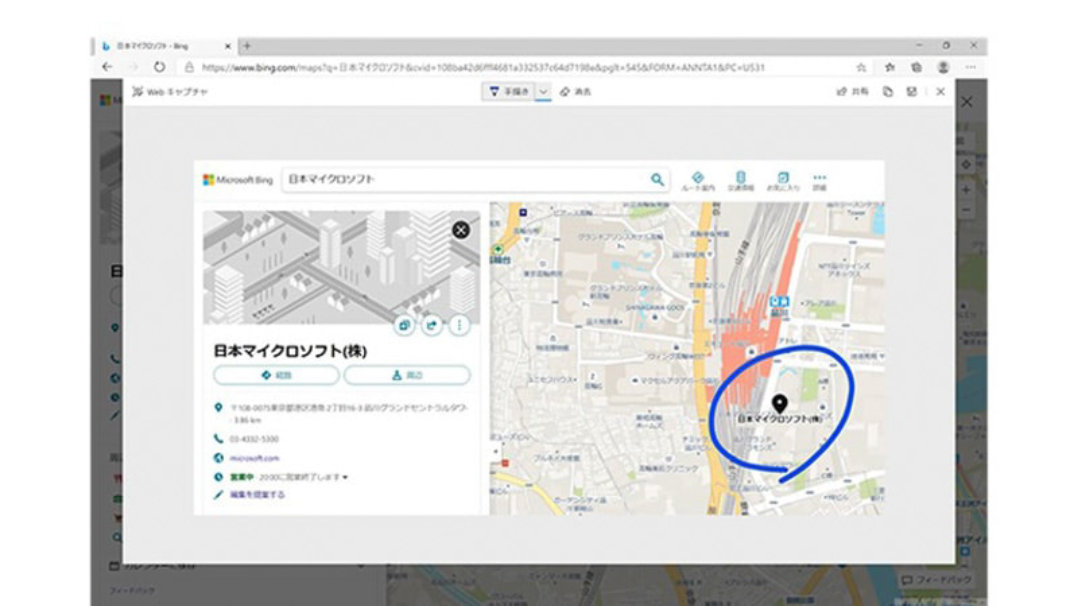Click the magnifier search icon

point(657,180)
